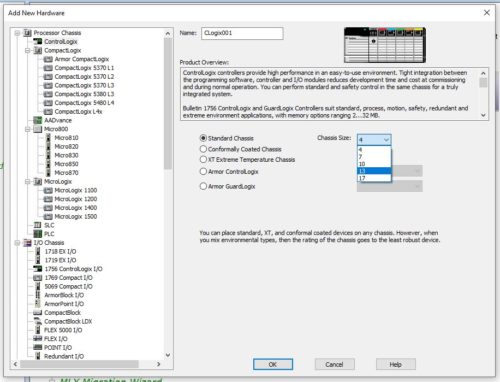The image size is (500, 382).
Task: Click the AADvance chassis icon
Action: point(38,120)
